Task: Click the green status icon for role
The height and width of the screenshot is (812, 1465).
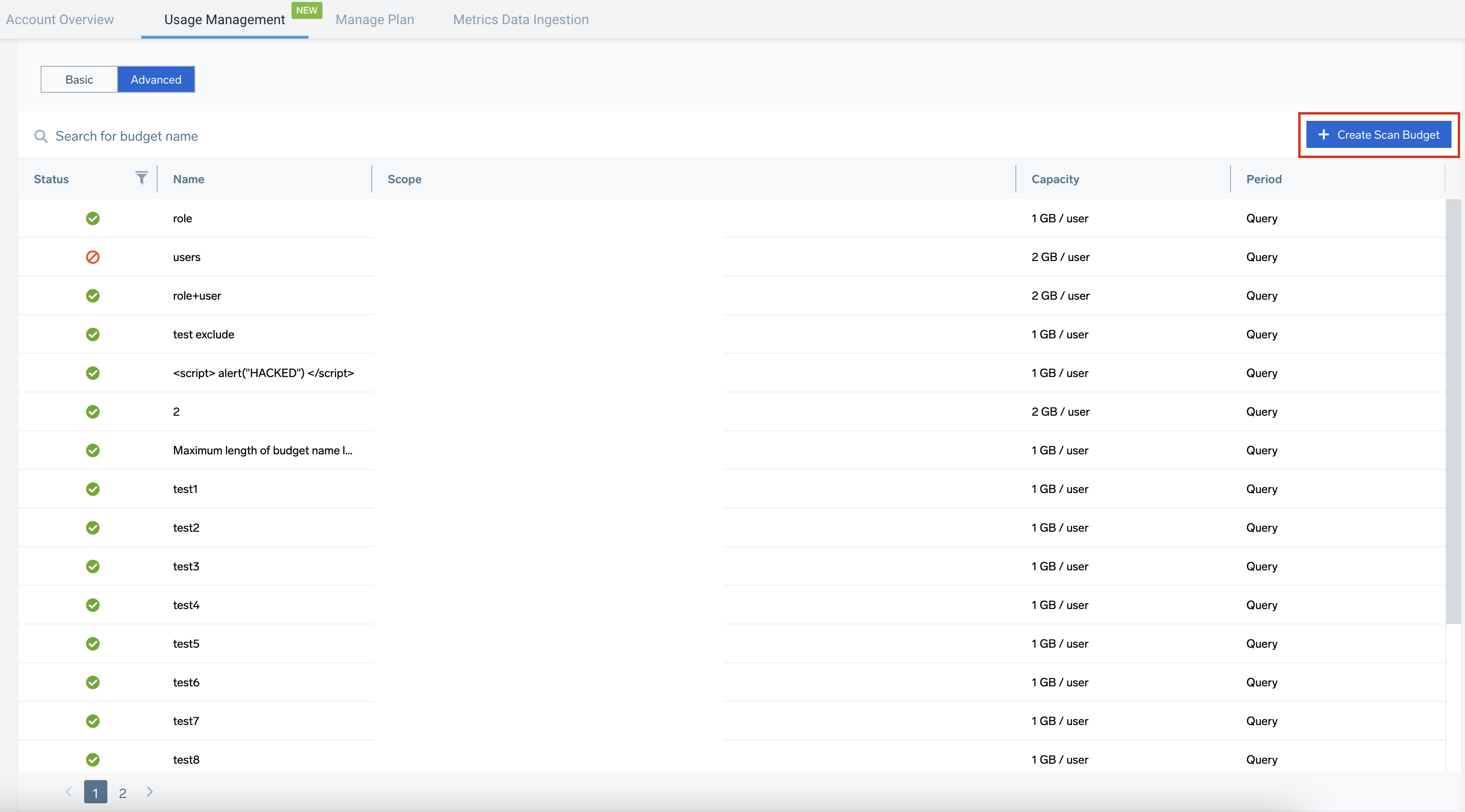Action: 93,217
